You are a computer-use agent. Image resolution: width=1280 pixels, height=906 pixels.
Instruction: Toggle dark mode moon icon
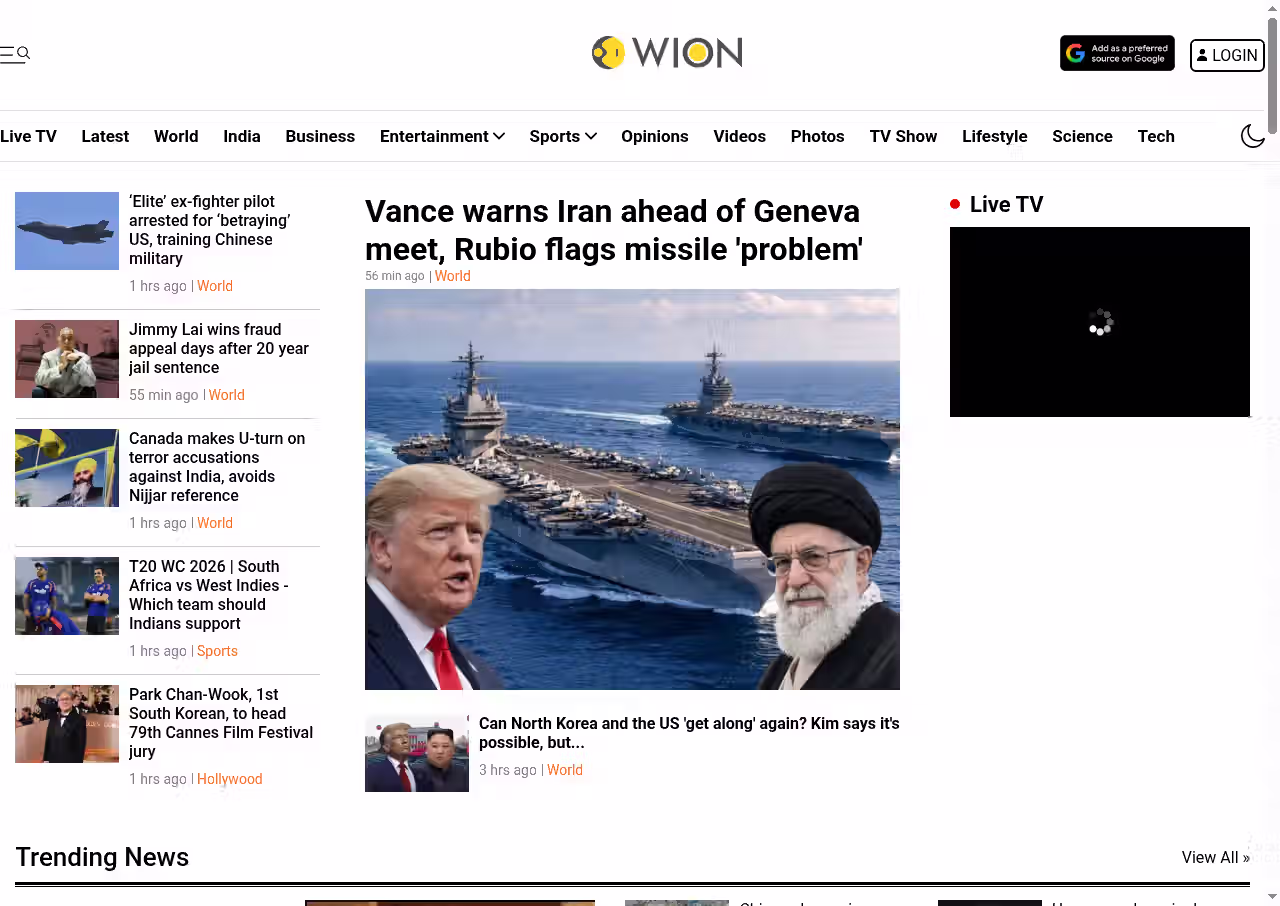click(x=1253, y=136)
